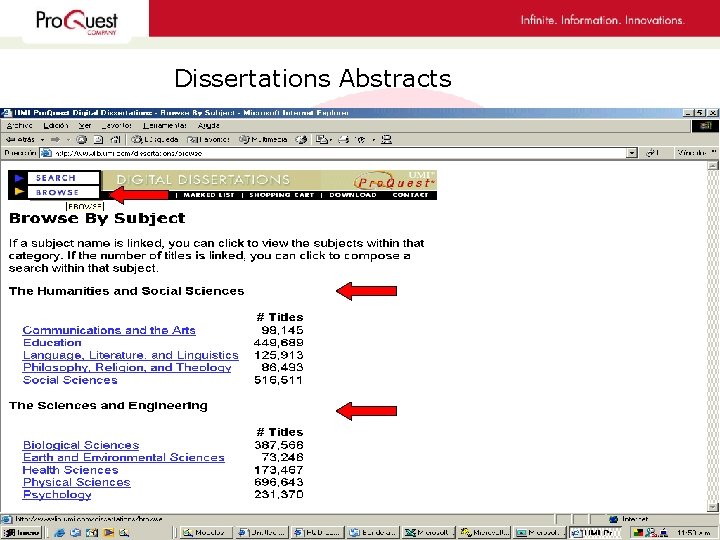Click the fourth quick launch icon in the taskbar
The image size is (720, 540).
click(108, 533)
